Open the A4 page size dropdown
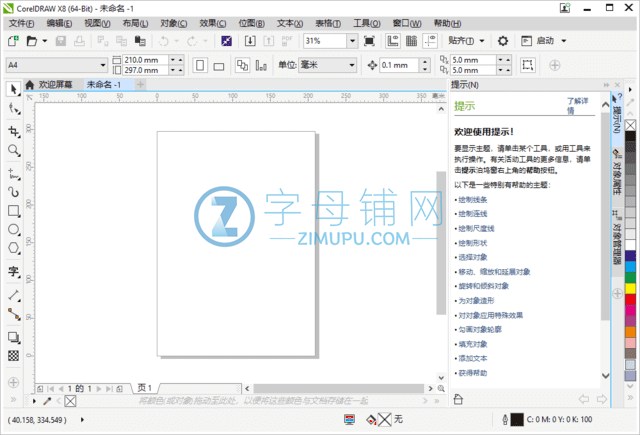Viewport: 640px width, 435px height. pyautogui.click(x=102, y=65)
